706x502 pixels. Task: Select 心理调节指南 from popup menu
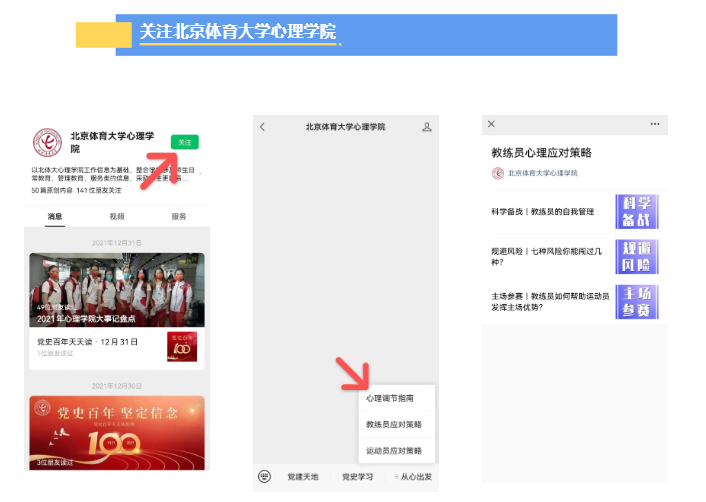[x=397, y=398]
